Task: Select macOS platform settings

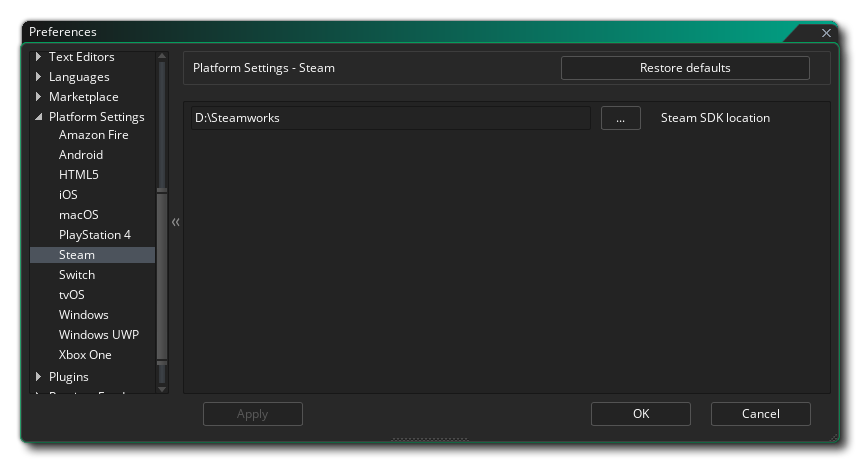Action: (x=78, y=214)
